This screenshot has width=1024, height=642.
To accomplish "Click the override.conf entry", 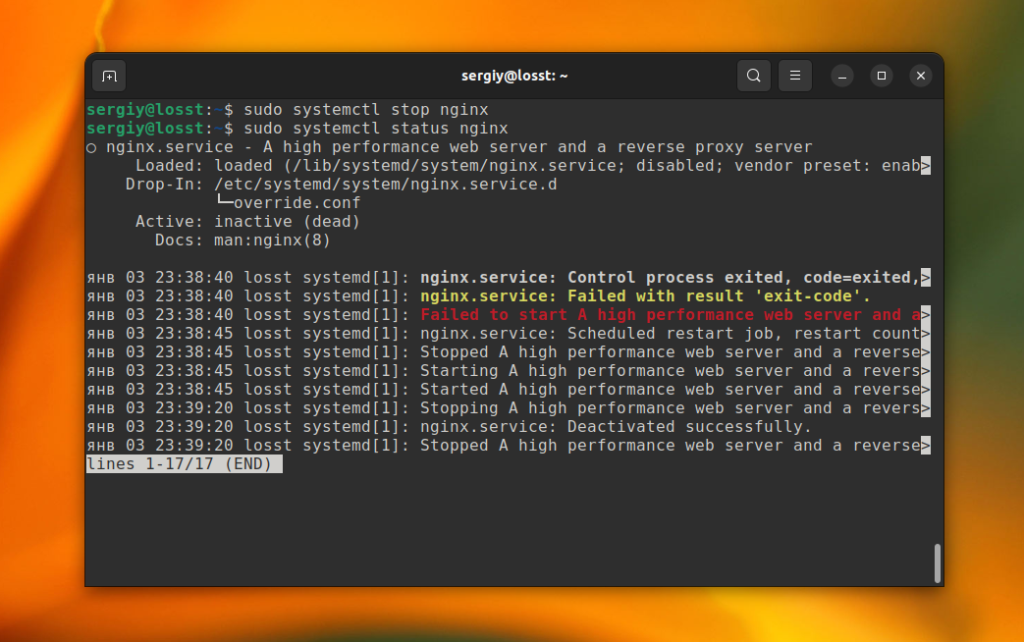I will coord(289,202).
